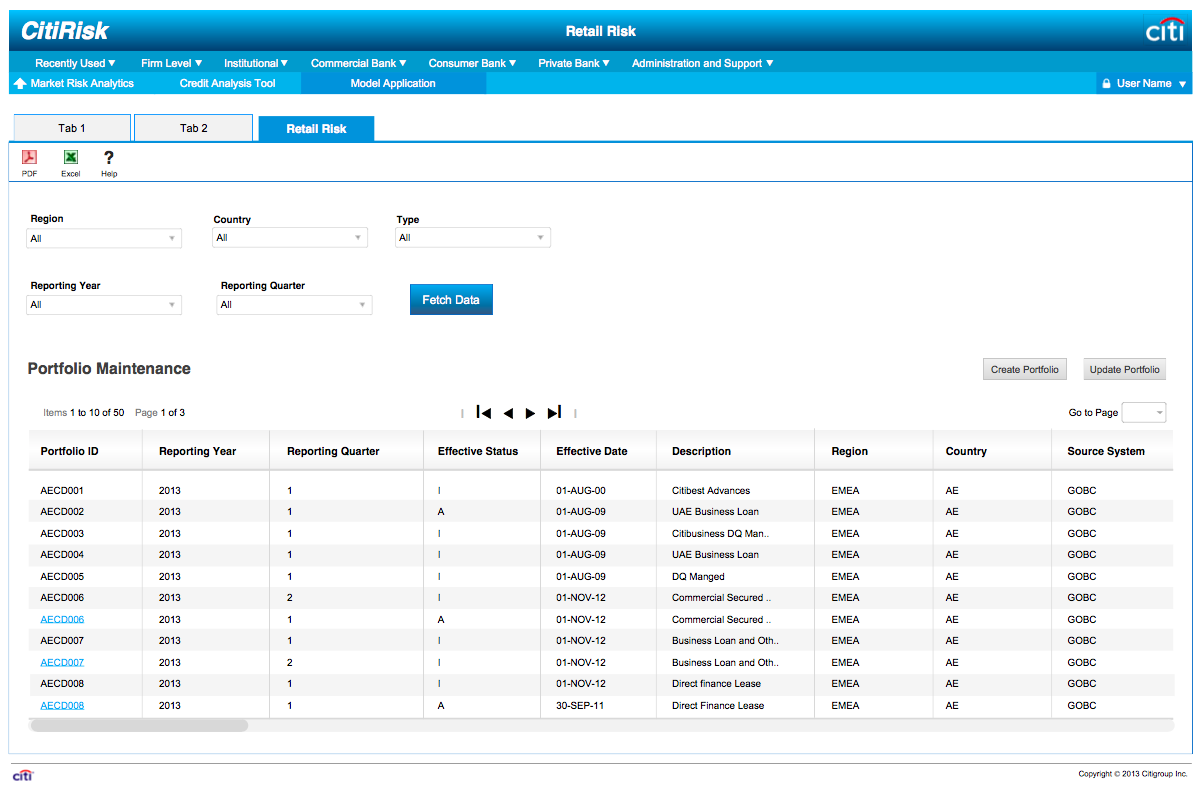Viewport: 1204px width, 789px height.
Task: Click UAE Business Loan in the AECD002 row
Action: pos(715,512)
